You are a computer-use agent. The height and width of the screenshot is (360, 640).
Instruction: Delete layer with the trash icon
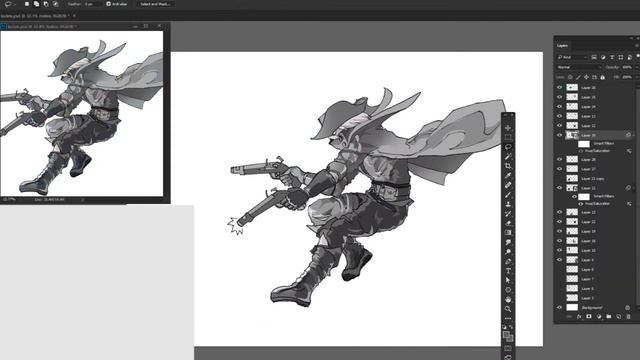[628, 317]
